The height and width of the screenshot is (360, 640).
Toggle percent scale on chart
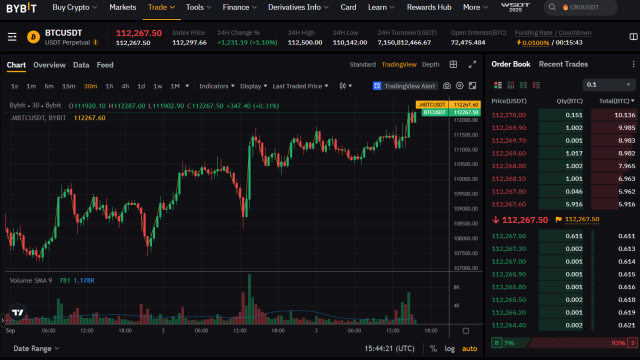[x=433, y=349]
